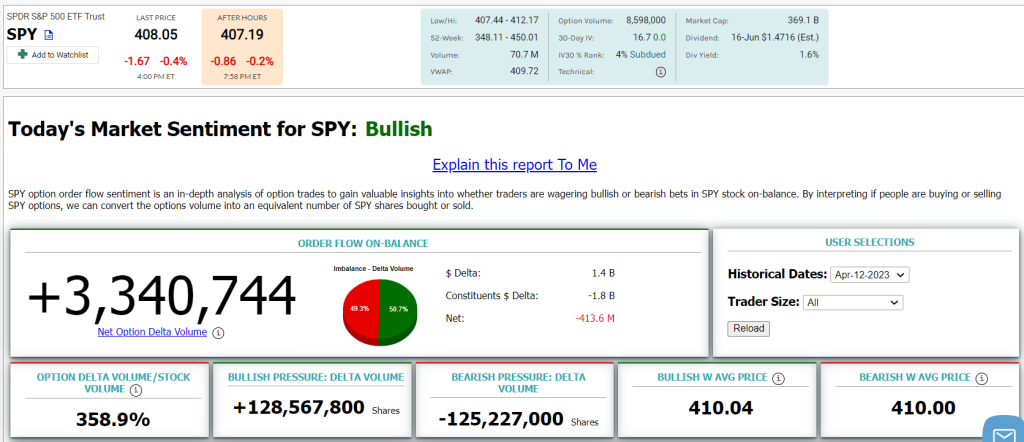Viewport: 1024px width, 442px height.
Task: Click the +128,567,800 bullish pressure value
Action: (298, 407)
